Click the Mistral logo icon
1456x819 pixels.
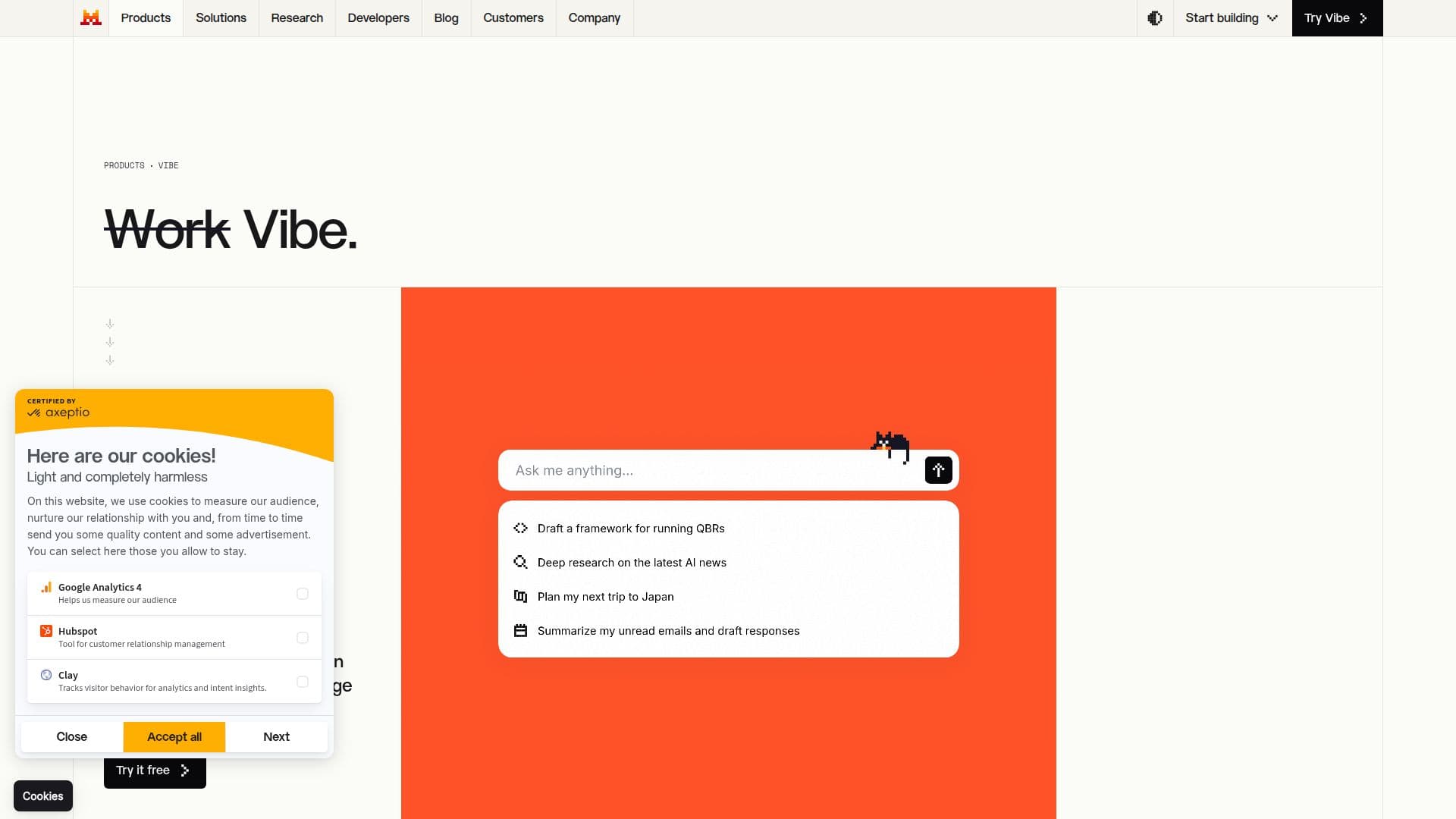point(91,17)
